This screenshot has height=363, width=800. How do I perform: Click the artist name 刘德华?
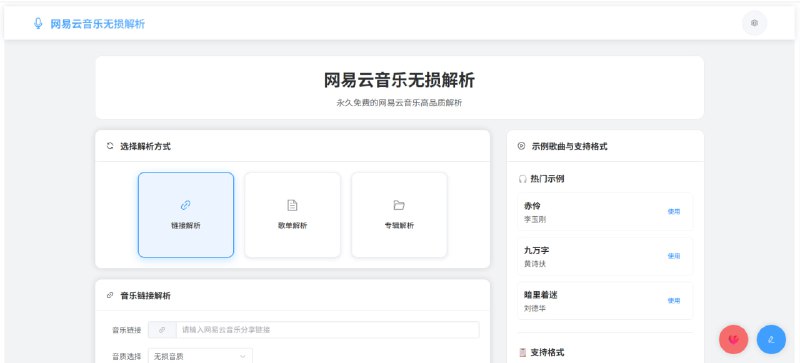point(535,308)
